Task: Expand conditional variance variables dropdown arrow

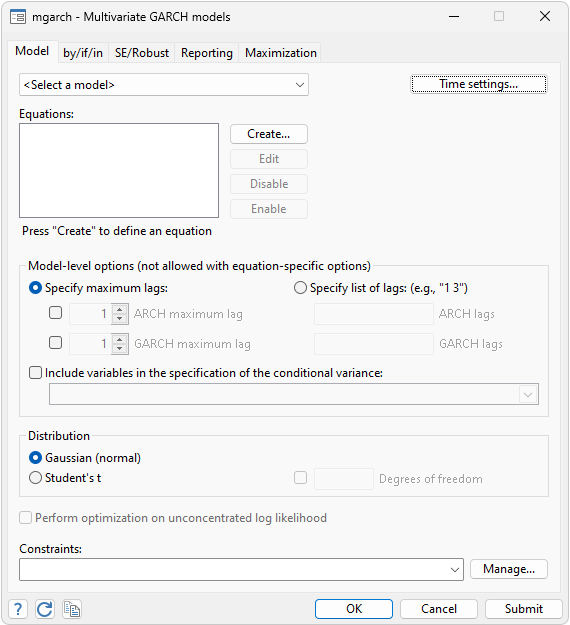Action: click(x=528, y=394)
